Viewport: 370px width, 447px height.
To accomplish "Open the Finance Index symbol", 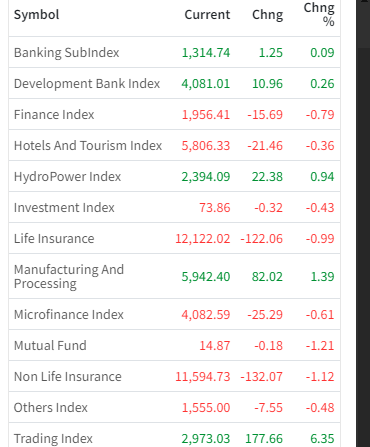I will coord(54,115).
